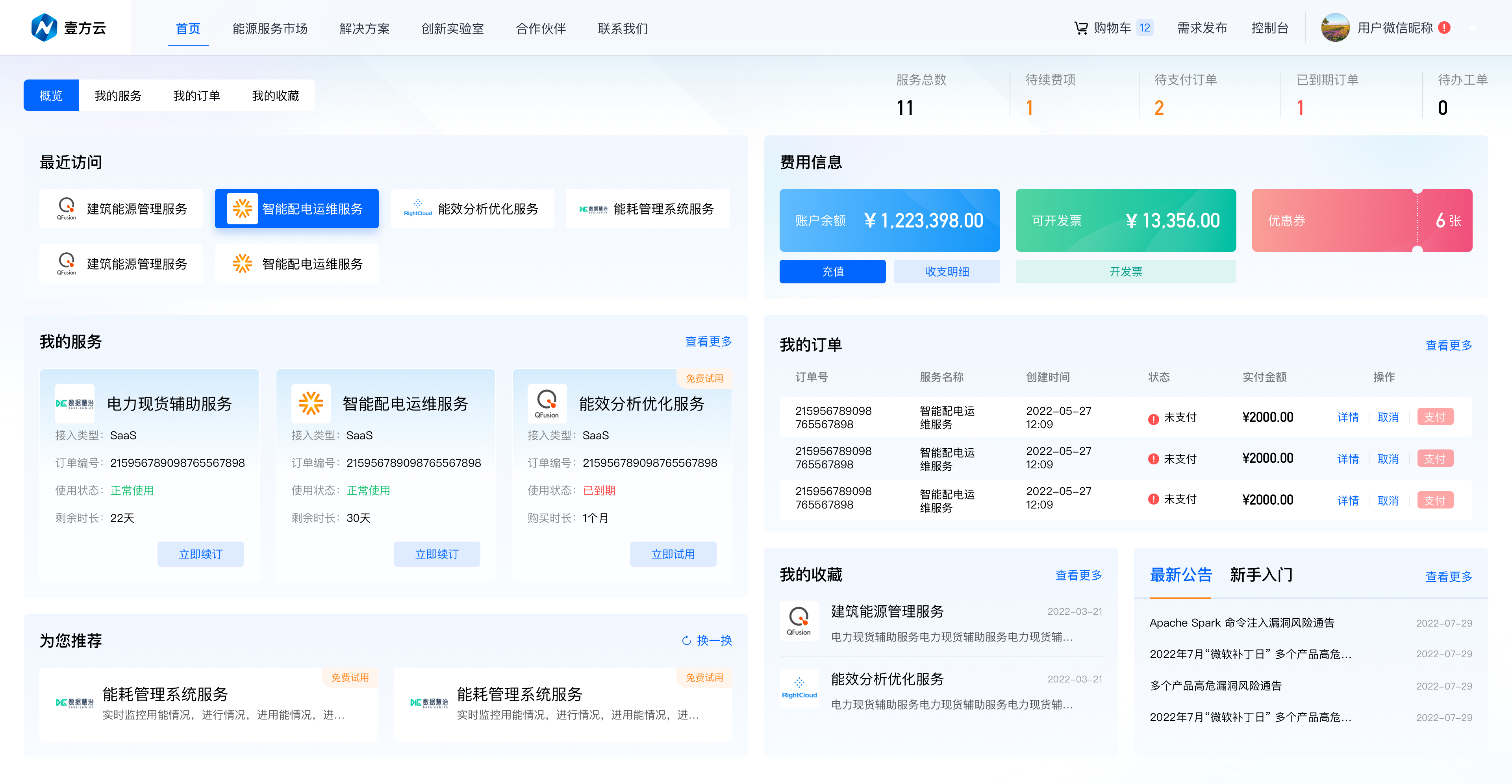The width and height of the screenshot is (1512, 784).
Task: Click the 免费试用 badge on 能效分析优化服务 card
Action: pos(704,378)
